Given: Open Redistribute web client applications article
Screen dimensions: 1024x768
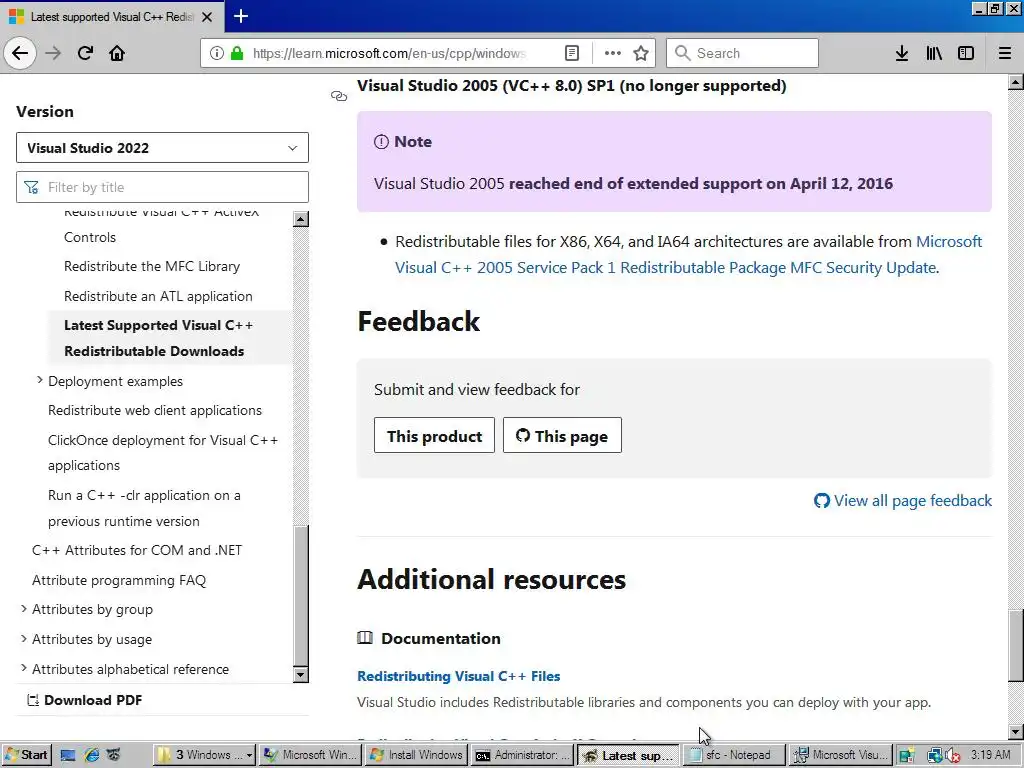Looking at the screenshot, I should (155, 410).
